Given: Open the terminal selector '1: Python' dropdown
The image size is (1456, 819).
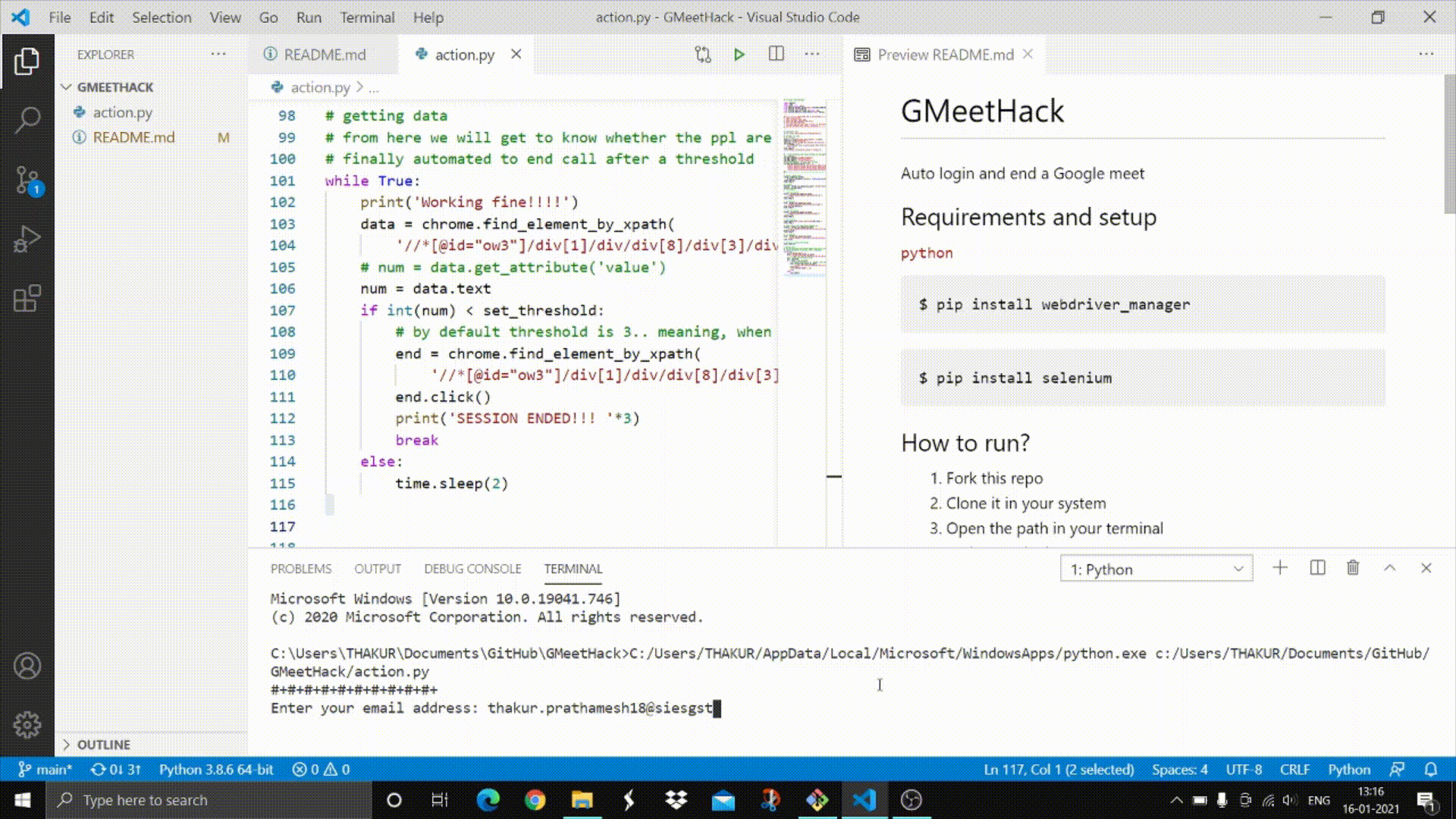Looking at the screenshot, I should click(x=1156, y=569).
